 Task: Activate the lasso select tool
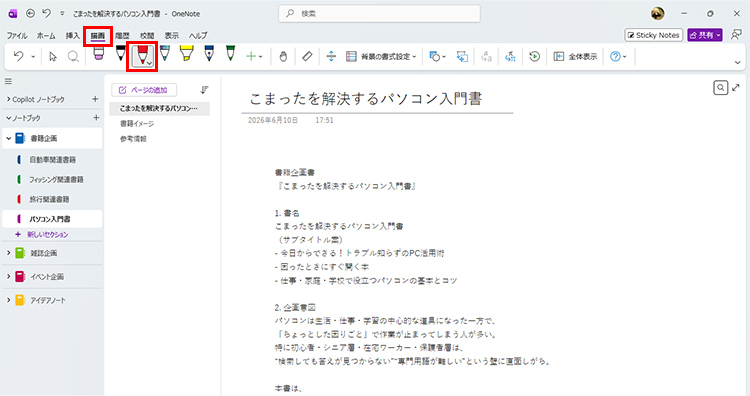[73, 56]
